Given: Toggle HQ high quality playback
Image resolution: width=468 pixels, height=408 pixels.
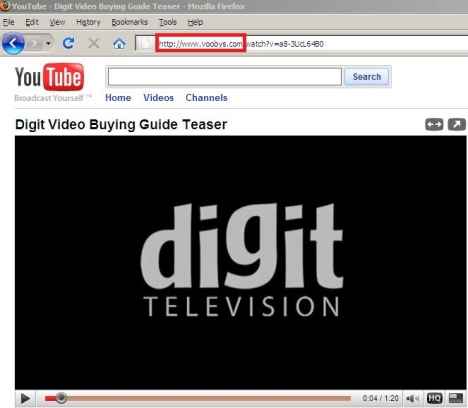Looking at the screenshot, I should (x=435, y=398).
